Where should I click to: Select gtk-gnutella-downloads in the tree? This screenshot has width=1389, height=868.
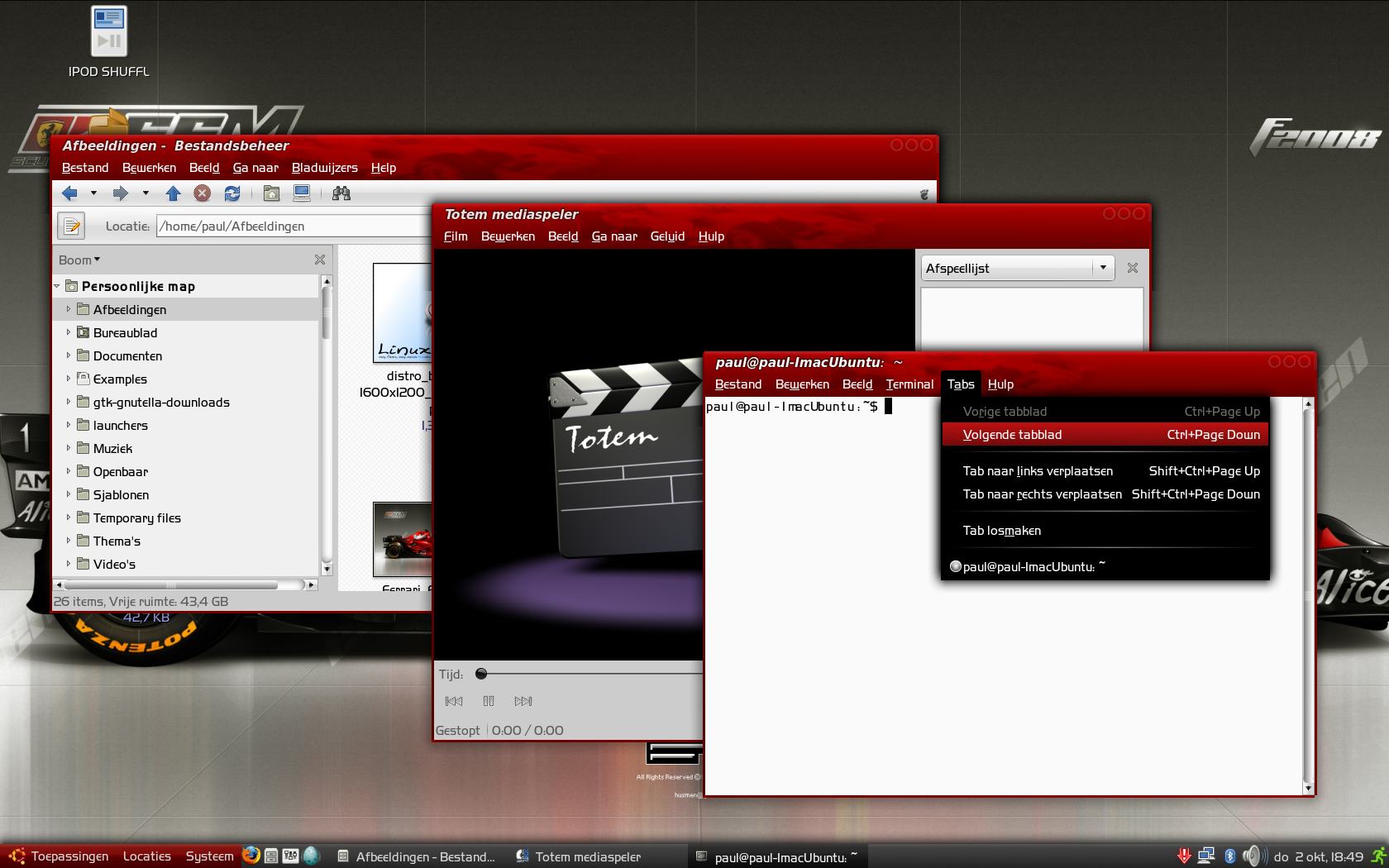pyautogui.click(x=160, y=403)
